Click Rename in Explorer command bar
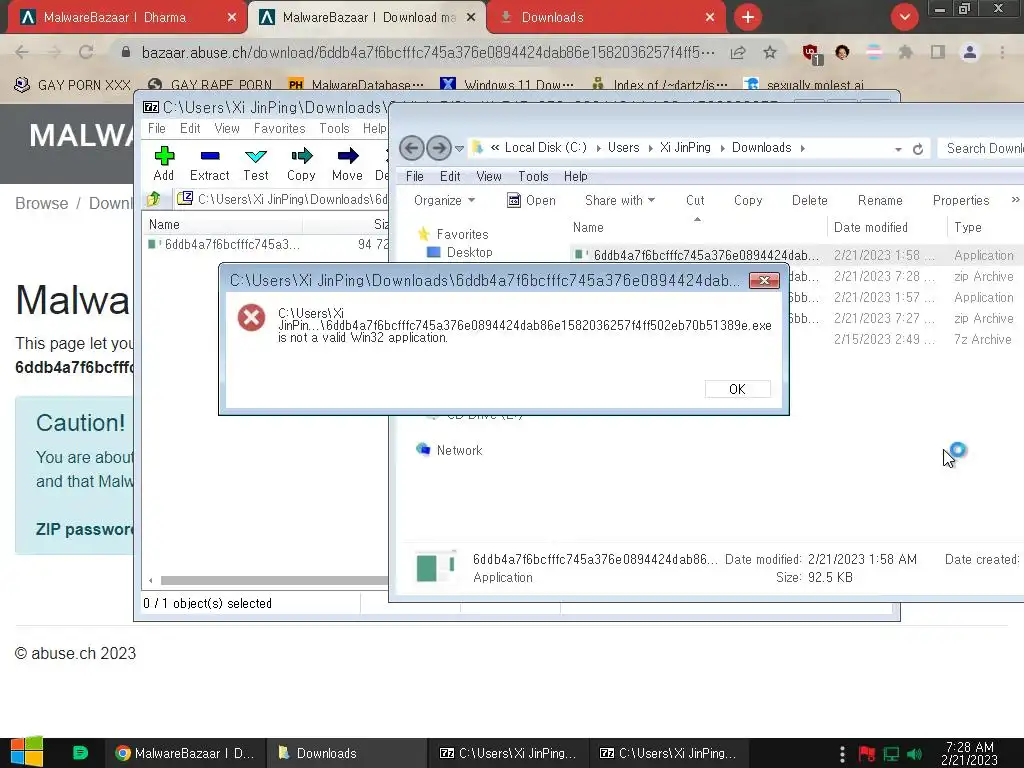1024x768 pixels. [x=880, y=200]
